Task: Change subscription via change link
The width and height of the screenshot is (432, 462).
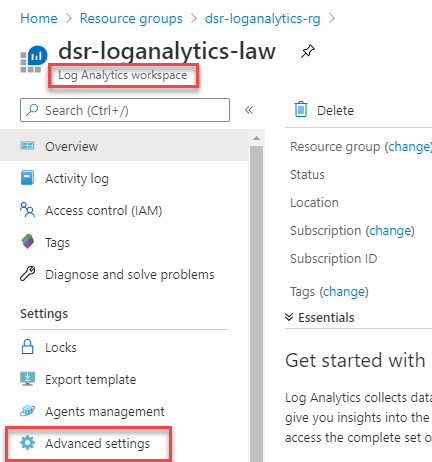Action: 390,230
